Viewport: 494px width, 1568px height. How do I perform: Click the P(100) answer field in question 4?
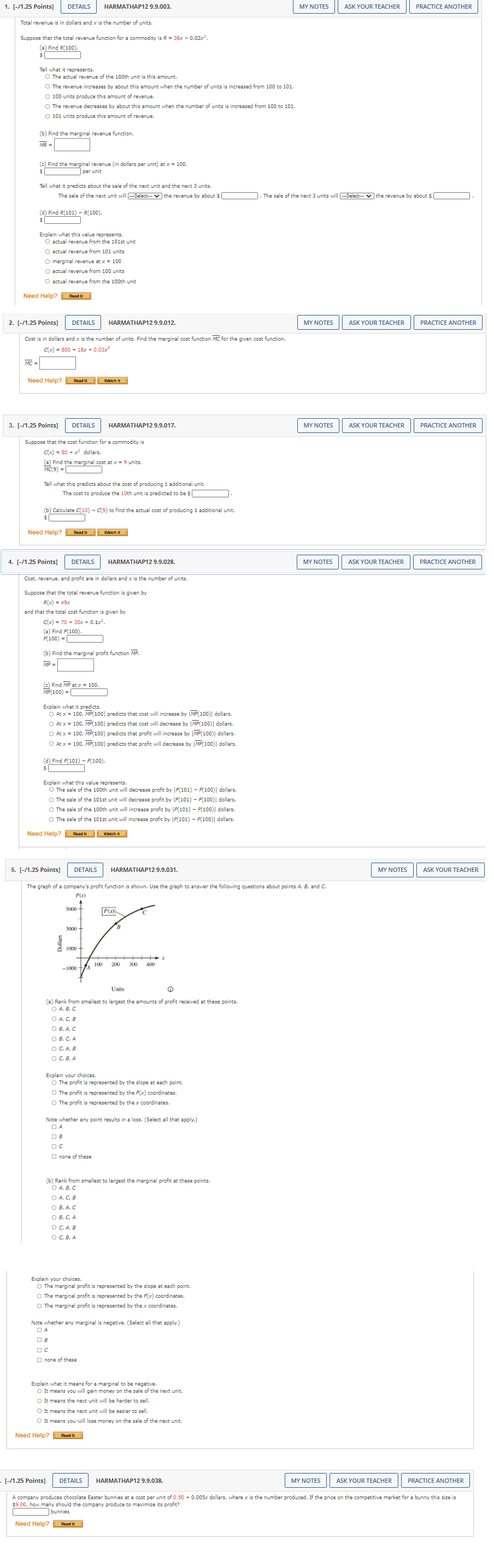click(x=85, y=639)
